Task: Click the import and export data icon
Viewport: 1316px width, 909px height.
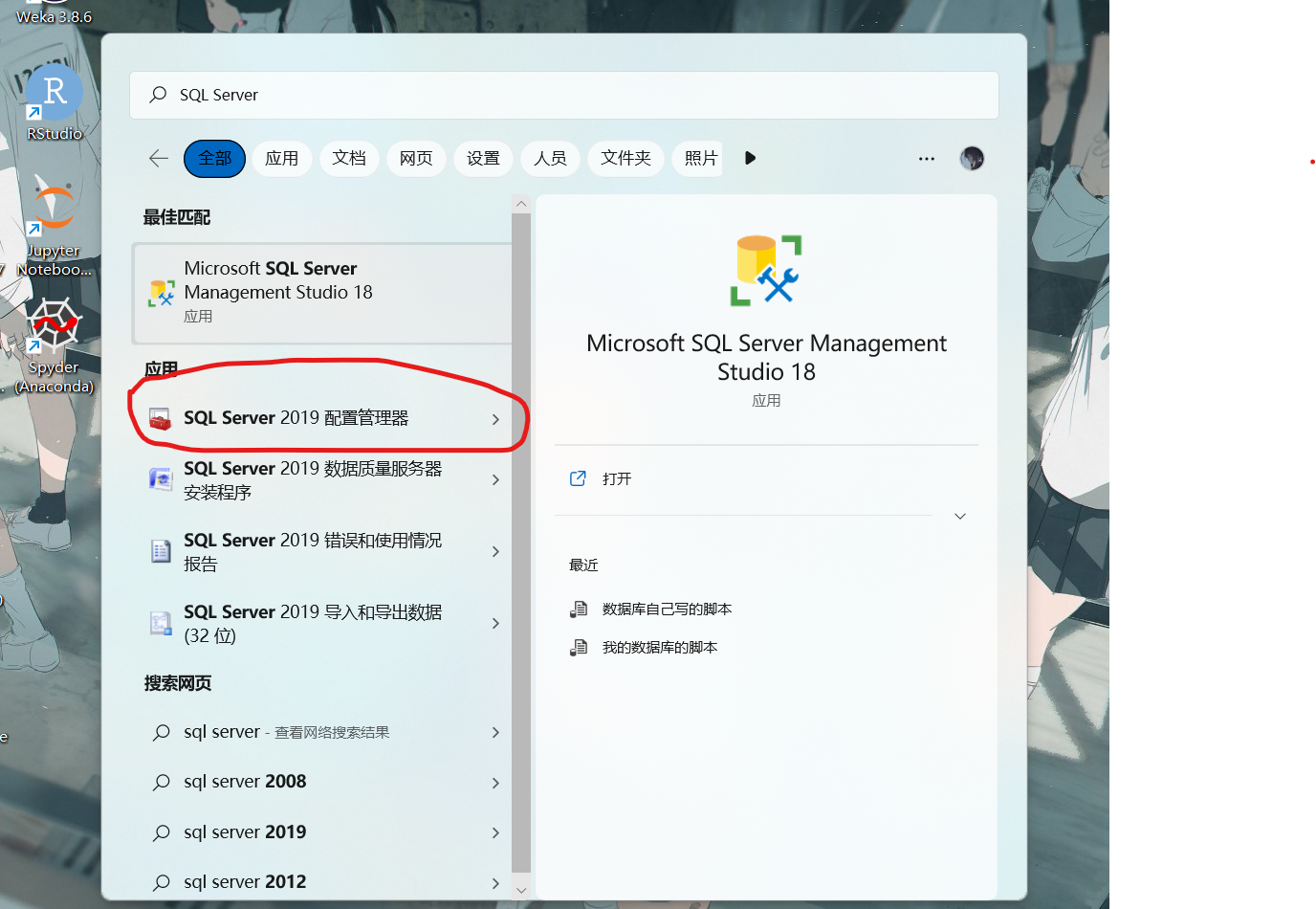Action: (161, 624)
